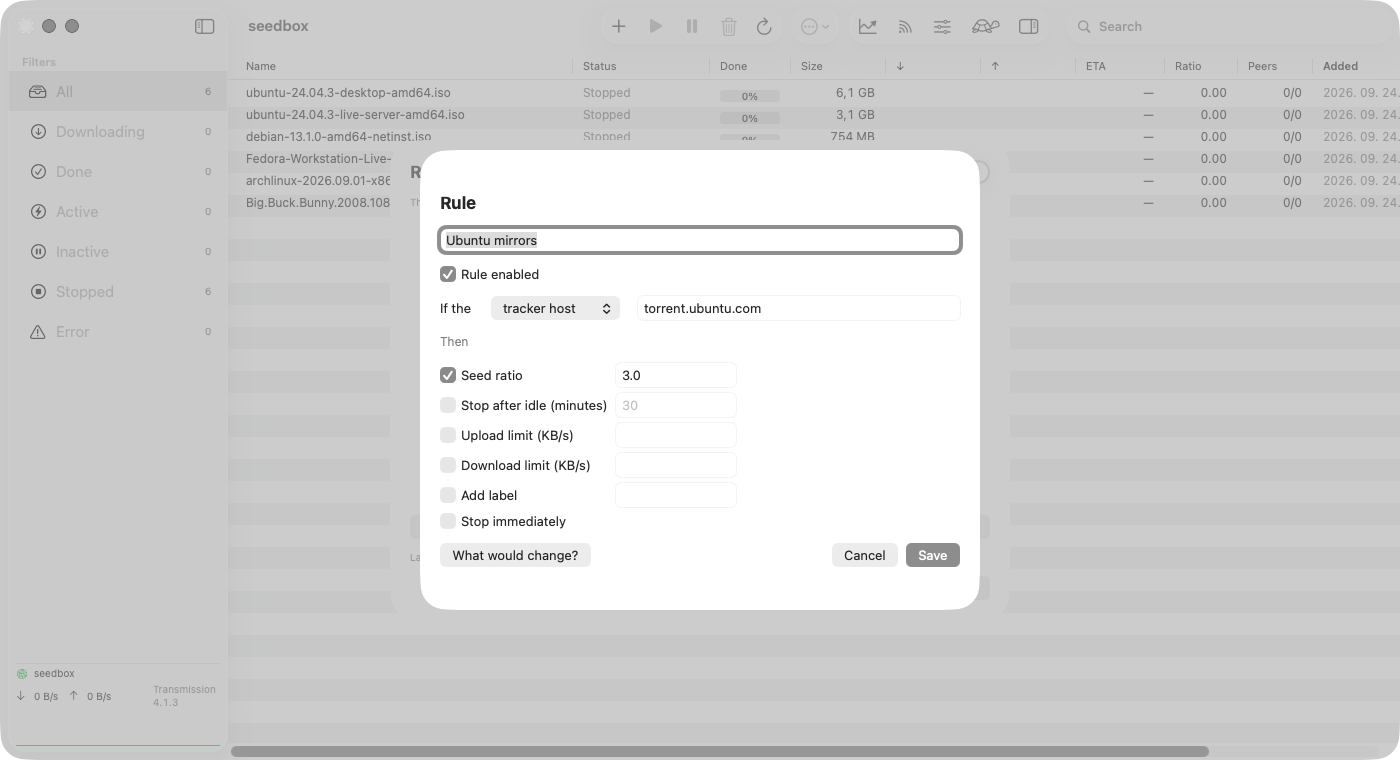
Task: Open the ellipsis more actions menu
Action: point(815,27)
